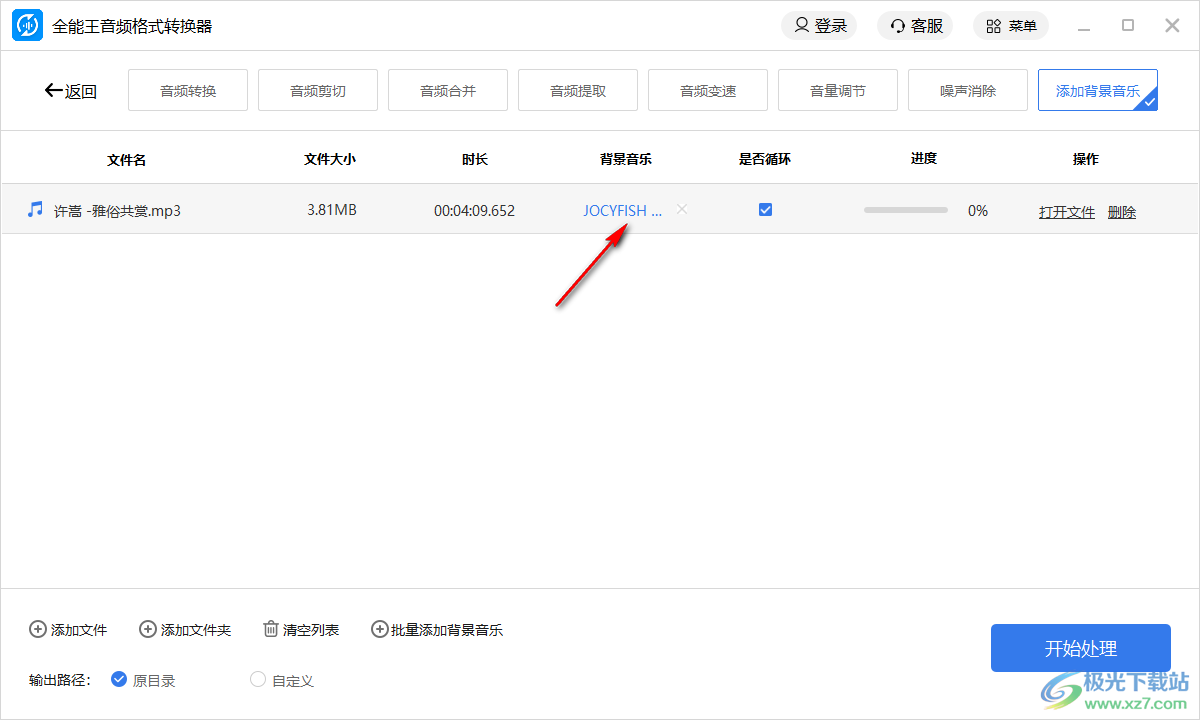
Task: Click 批量添加背景音乐 button
Action: point(437,630)
